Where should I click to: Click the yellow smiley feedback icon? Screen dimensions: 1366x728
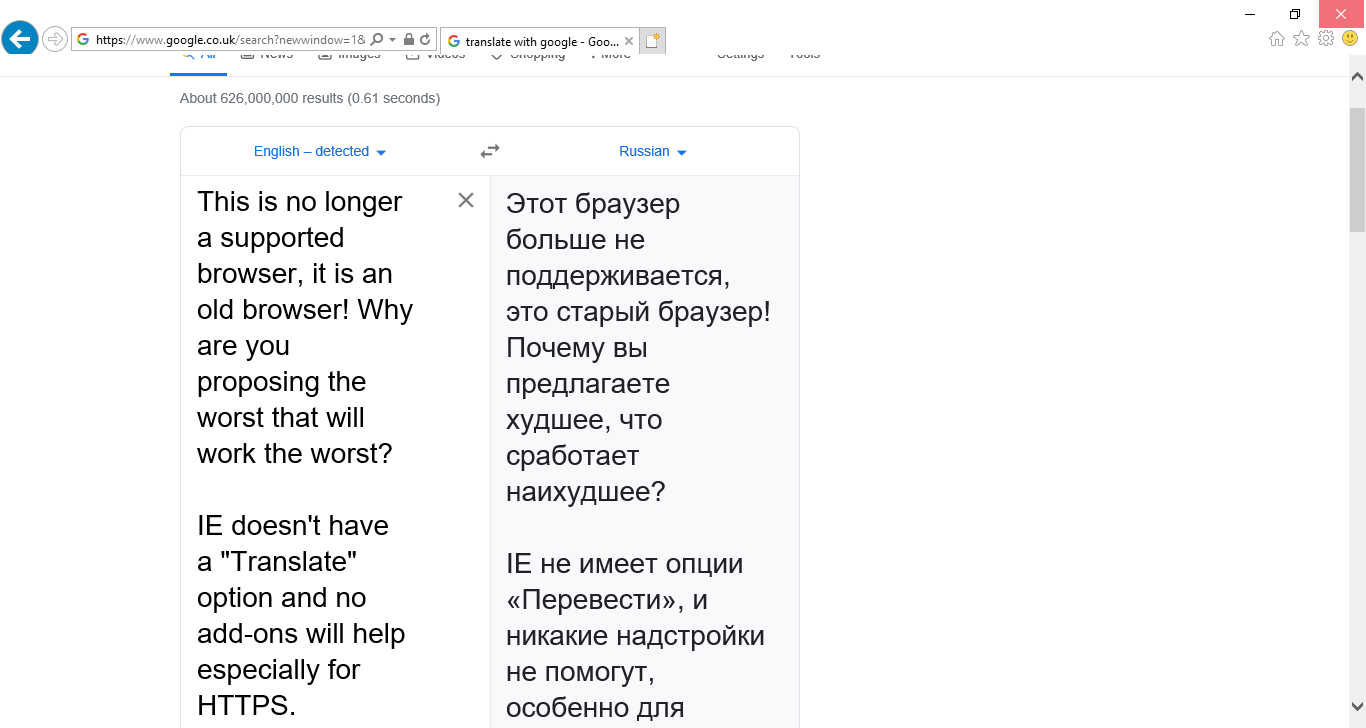tap(1350, 39)
